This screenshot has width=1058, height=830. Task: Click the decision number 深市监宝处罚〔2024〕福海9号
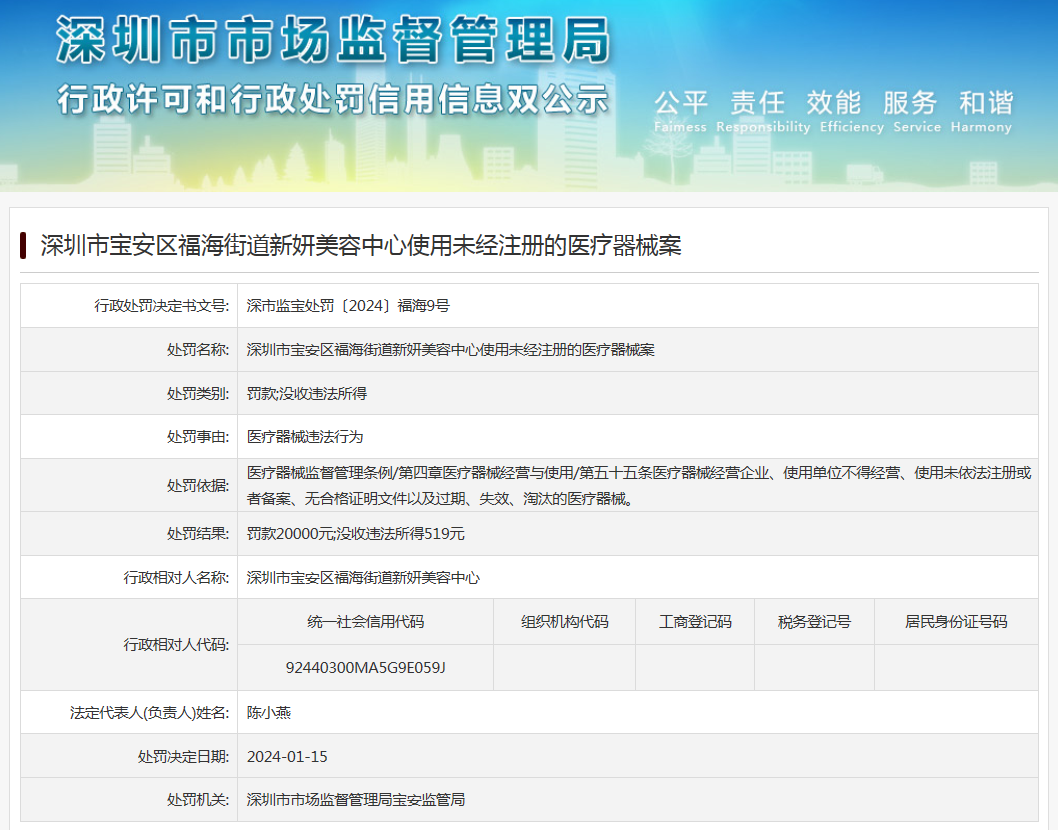348,306
